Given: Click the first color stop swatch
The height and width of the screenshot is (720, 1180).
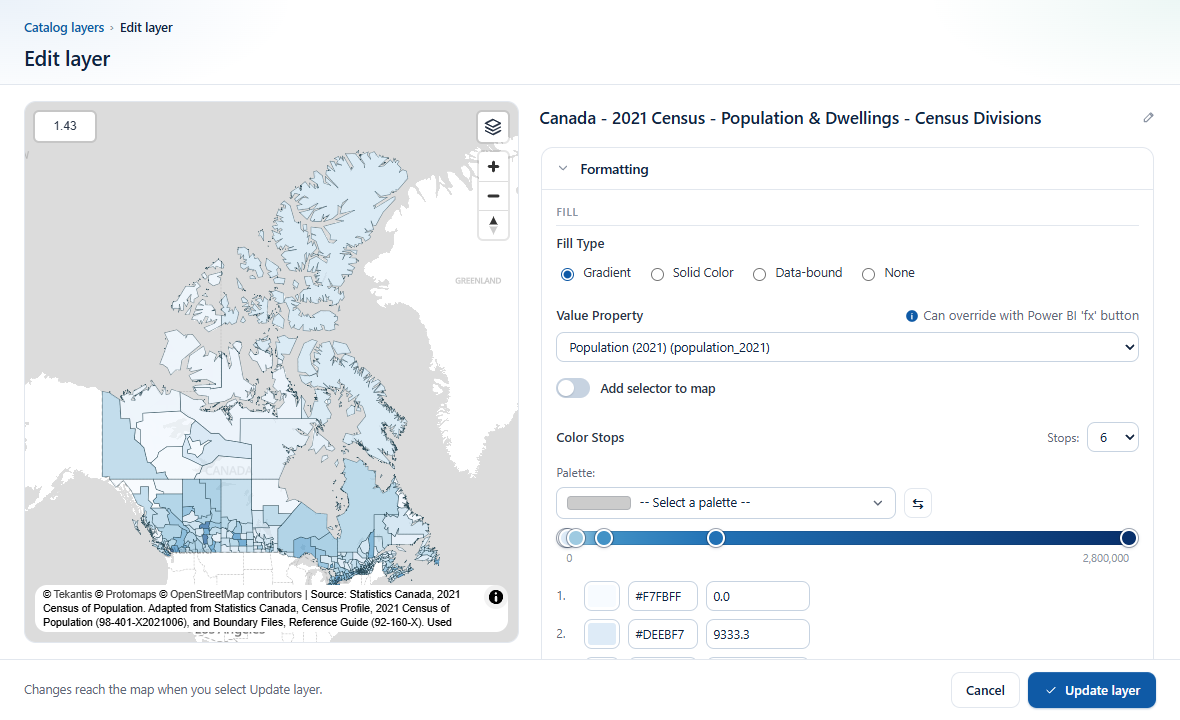Looking at the screenshot, I should (602, 596).
